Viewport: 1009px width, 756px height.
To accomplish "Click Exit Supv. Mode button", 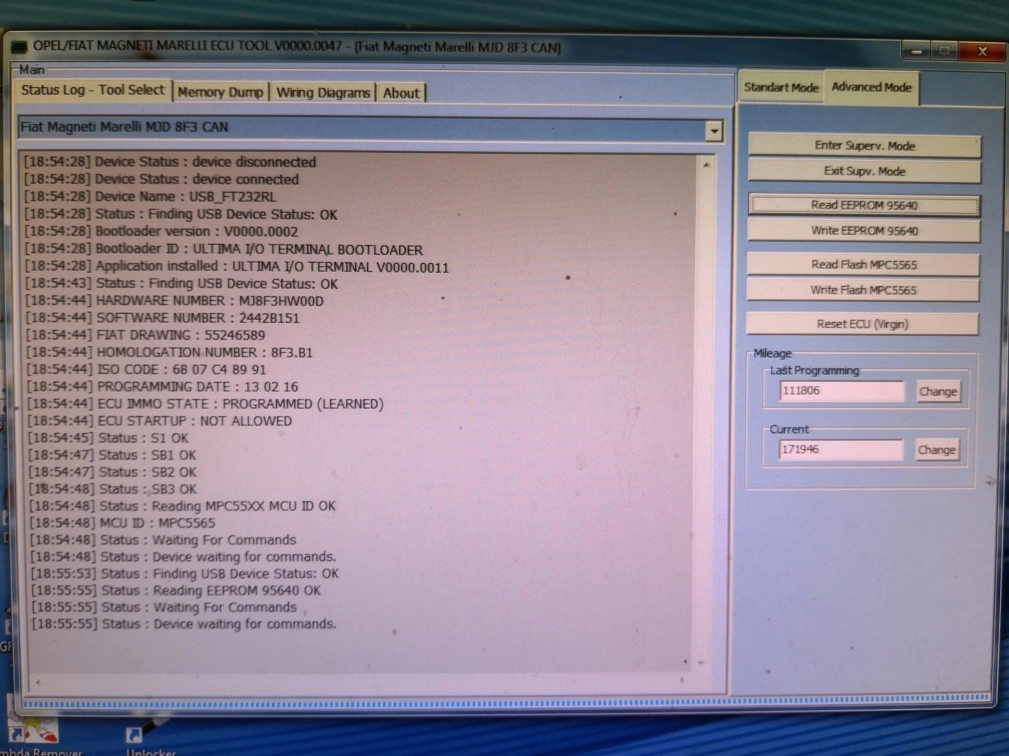I will (x=864, y=171).
